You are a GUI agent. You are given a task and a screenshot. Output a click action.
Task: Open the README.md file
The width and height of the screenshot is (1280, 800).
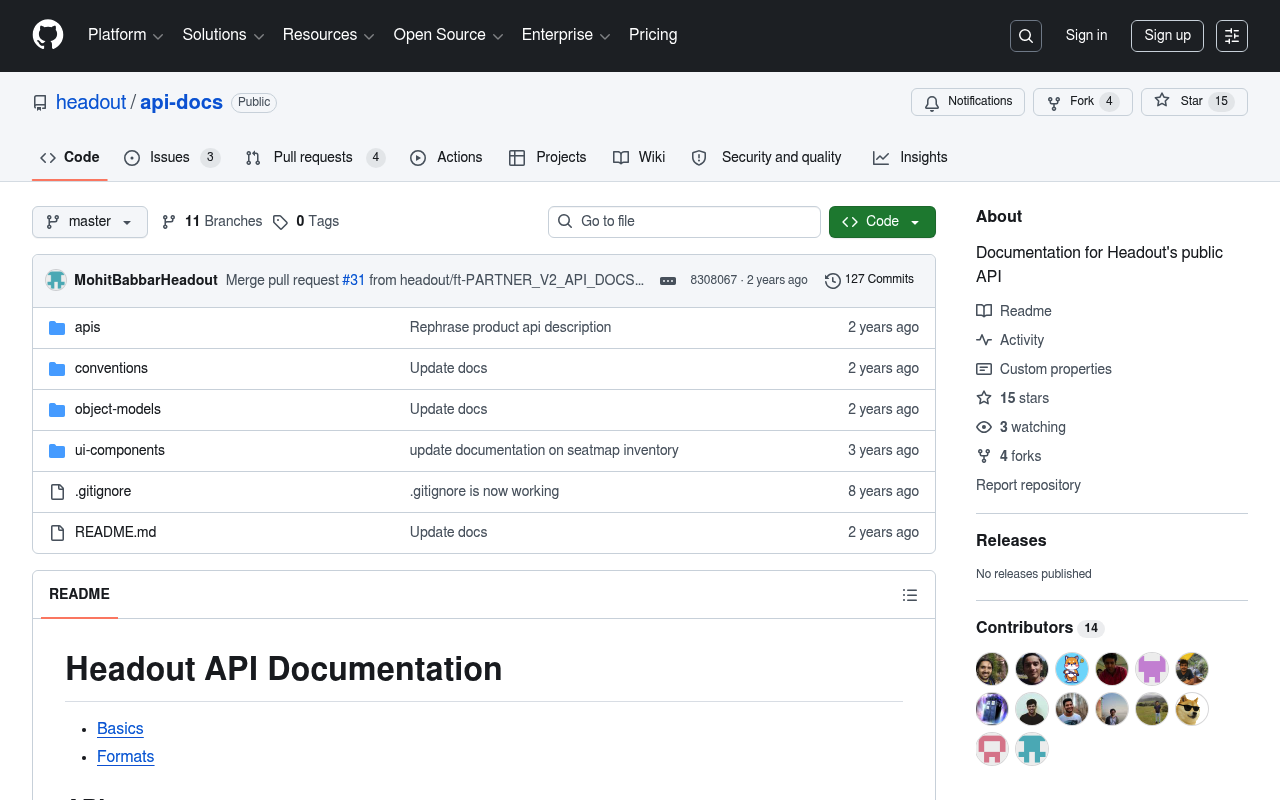pos(115,532)
